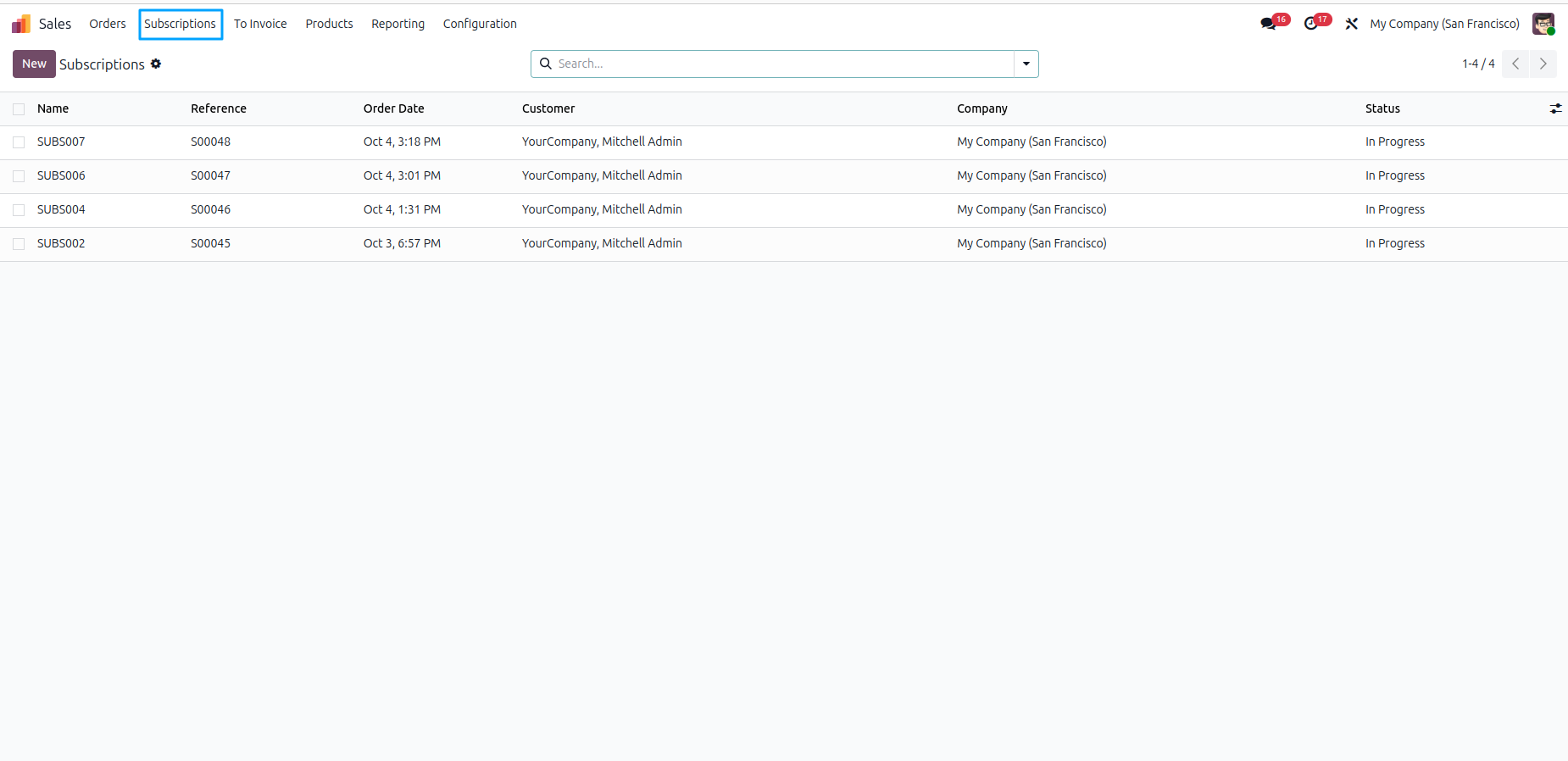This screenshot has width=1568, height=761.
Task: Open the Configuration menu
Action: click(x=480, y=24)
